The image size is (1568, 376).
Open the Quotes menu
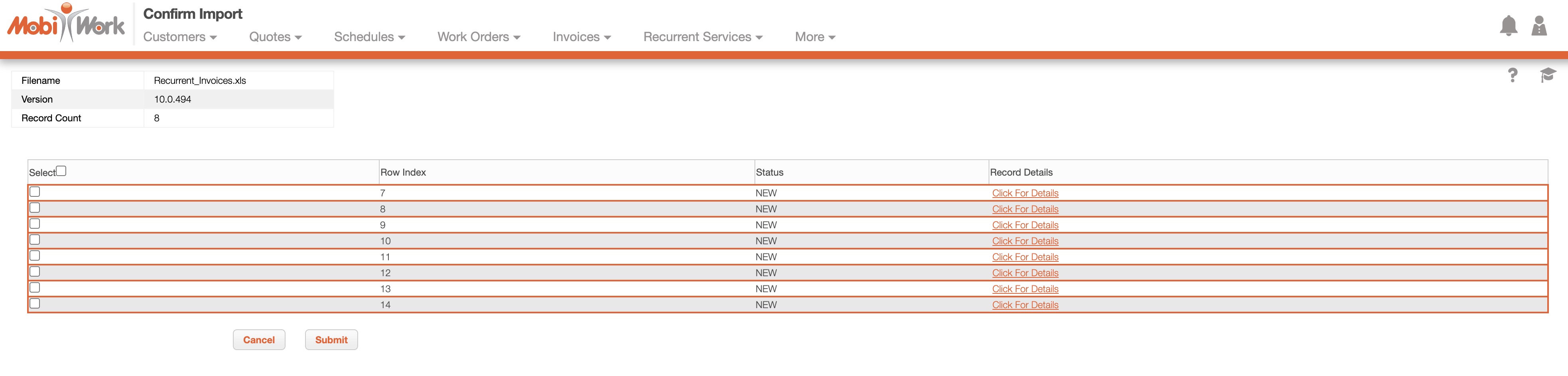point(275,37)
